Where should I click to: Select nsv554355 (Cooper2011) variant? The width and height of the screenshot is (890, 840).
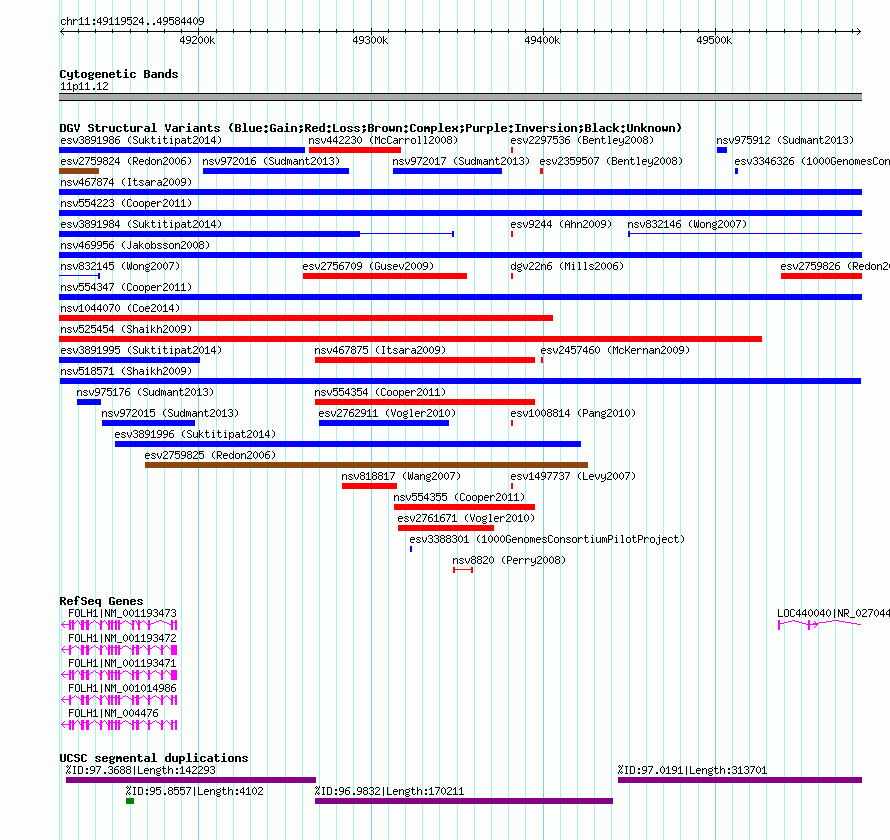click(x=464, y=507)
